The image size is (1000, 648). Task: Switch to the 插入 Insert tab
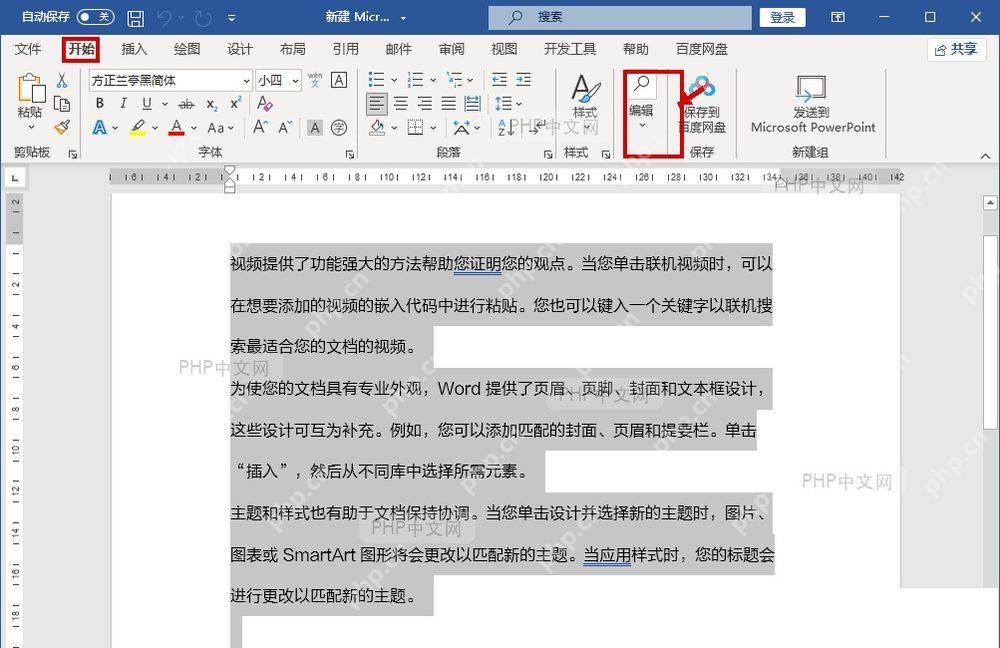[x=134, y=49]
